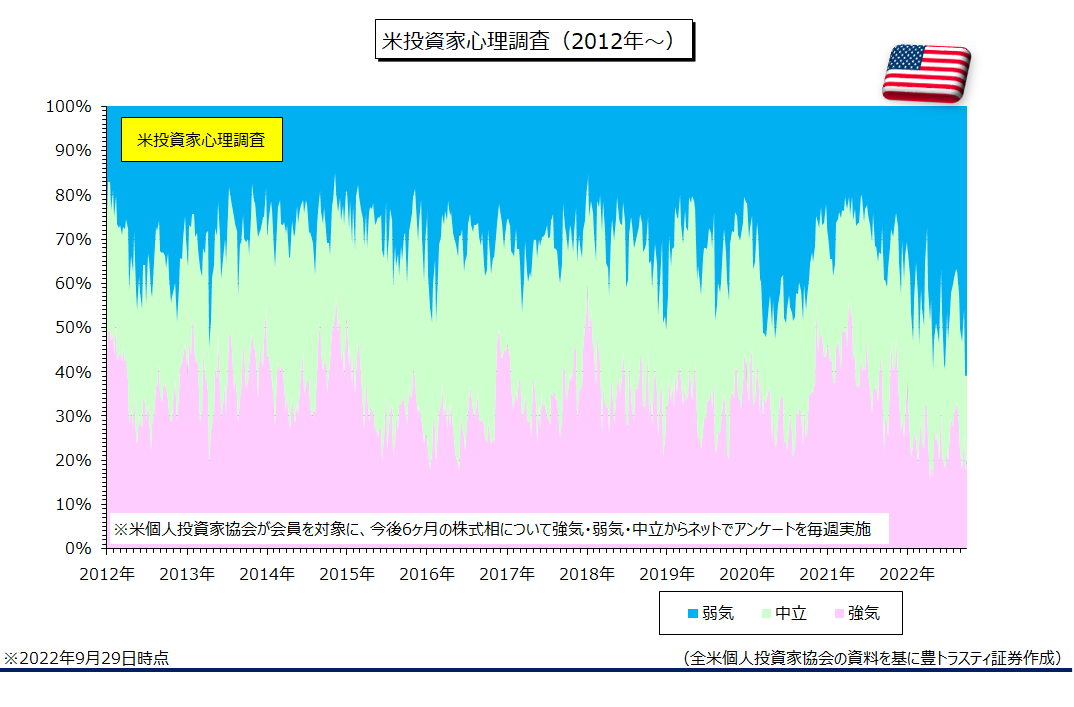Click the US flag icon
This screenshot has height=707, width=1074.
pyautogui.click(x=926, y=73)
